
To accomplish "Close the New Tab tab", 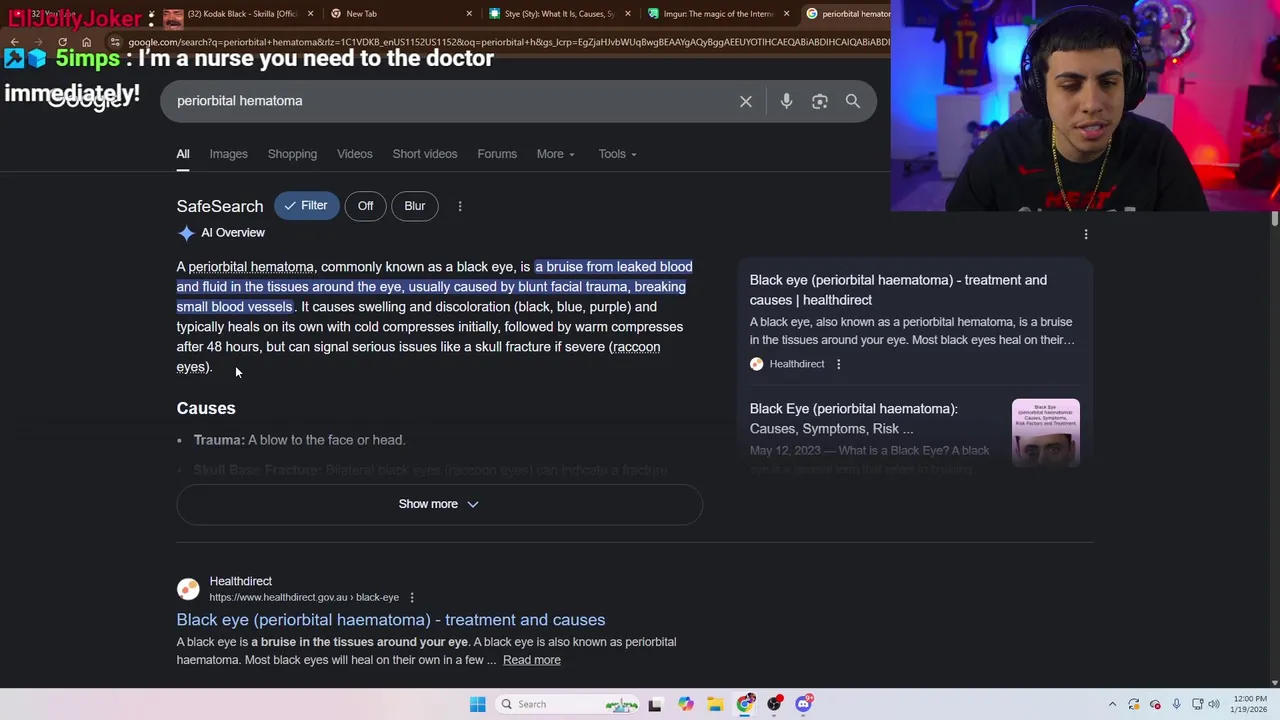I will [x=469, y=14].
